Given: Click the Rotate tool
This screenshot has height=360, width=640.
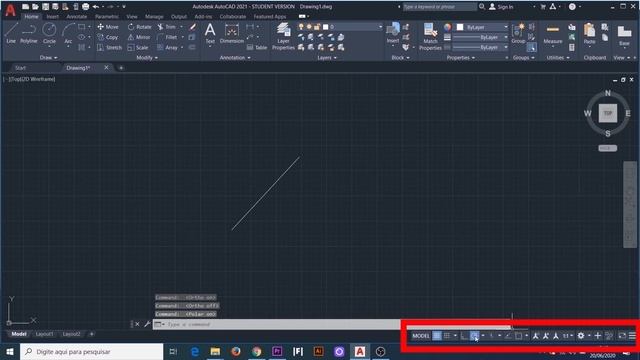Looking at the screenshot, I should click(x=140, y=27).
